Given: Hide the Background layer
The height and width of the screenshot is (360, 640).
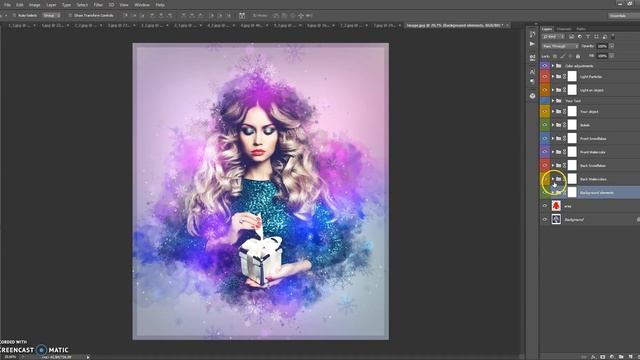Looking at the screenshot, I should tap(544, 219).
